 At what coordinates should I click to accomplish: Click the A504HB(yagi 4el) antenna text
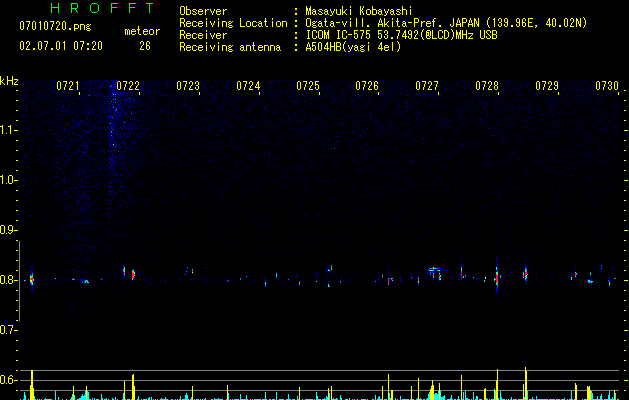353,47
